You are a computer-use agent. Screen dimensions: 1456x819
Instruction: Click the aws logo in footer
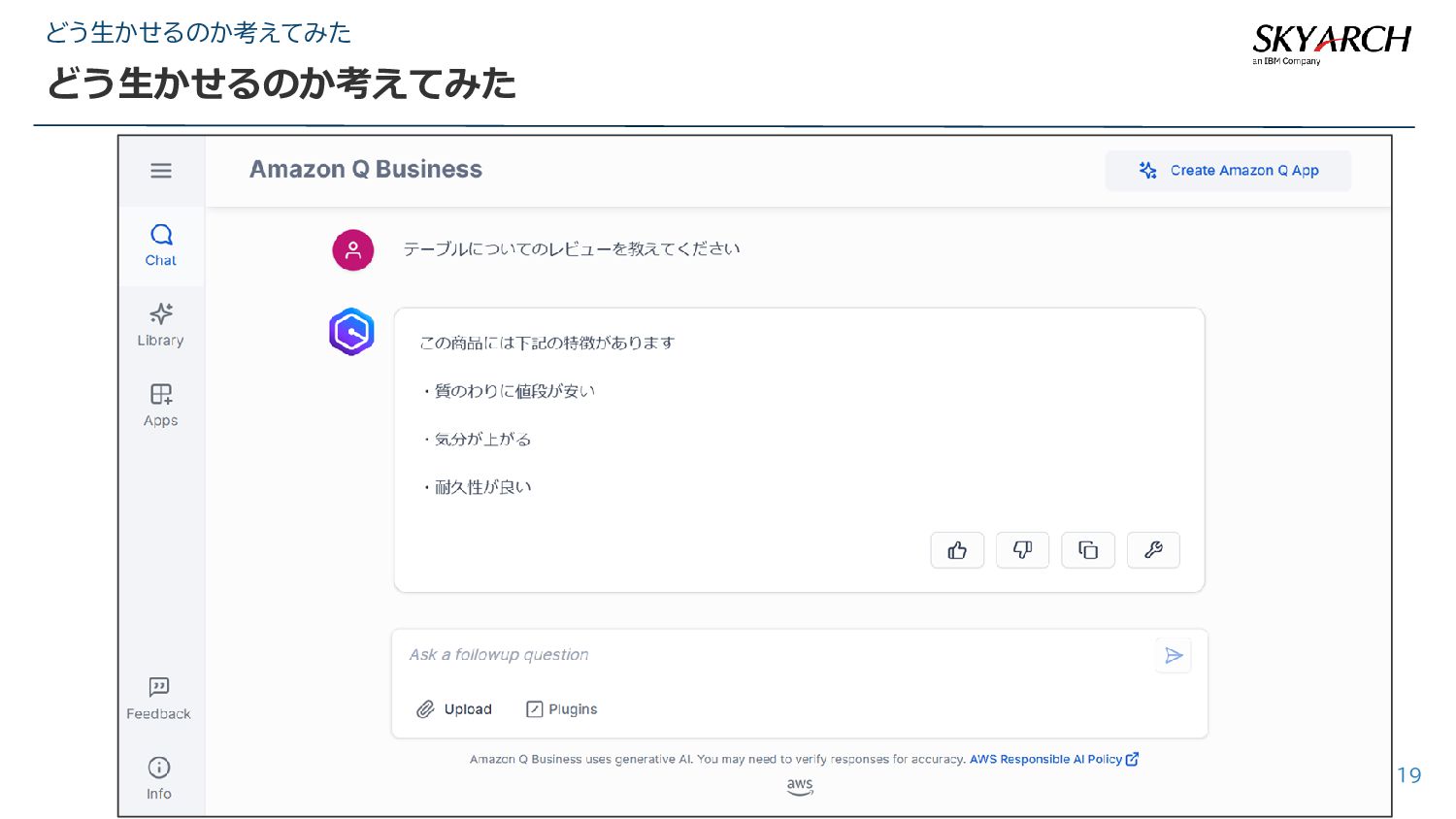coord(800,787)
